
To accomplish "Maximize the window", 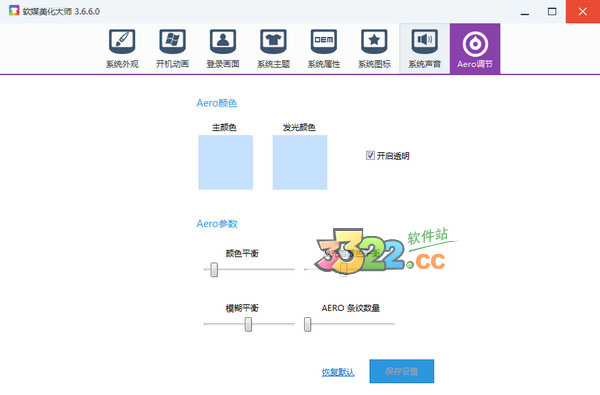I will [552, 11].
